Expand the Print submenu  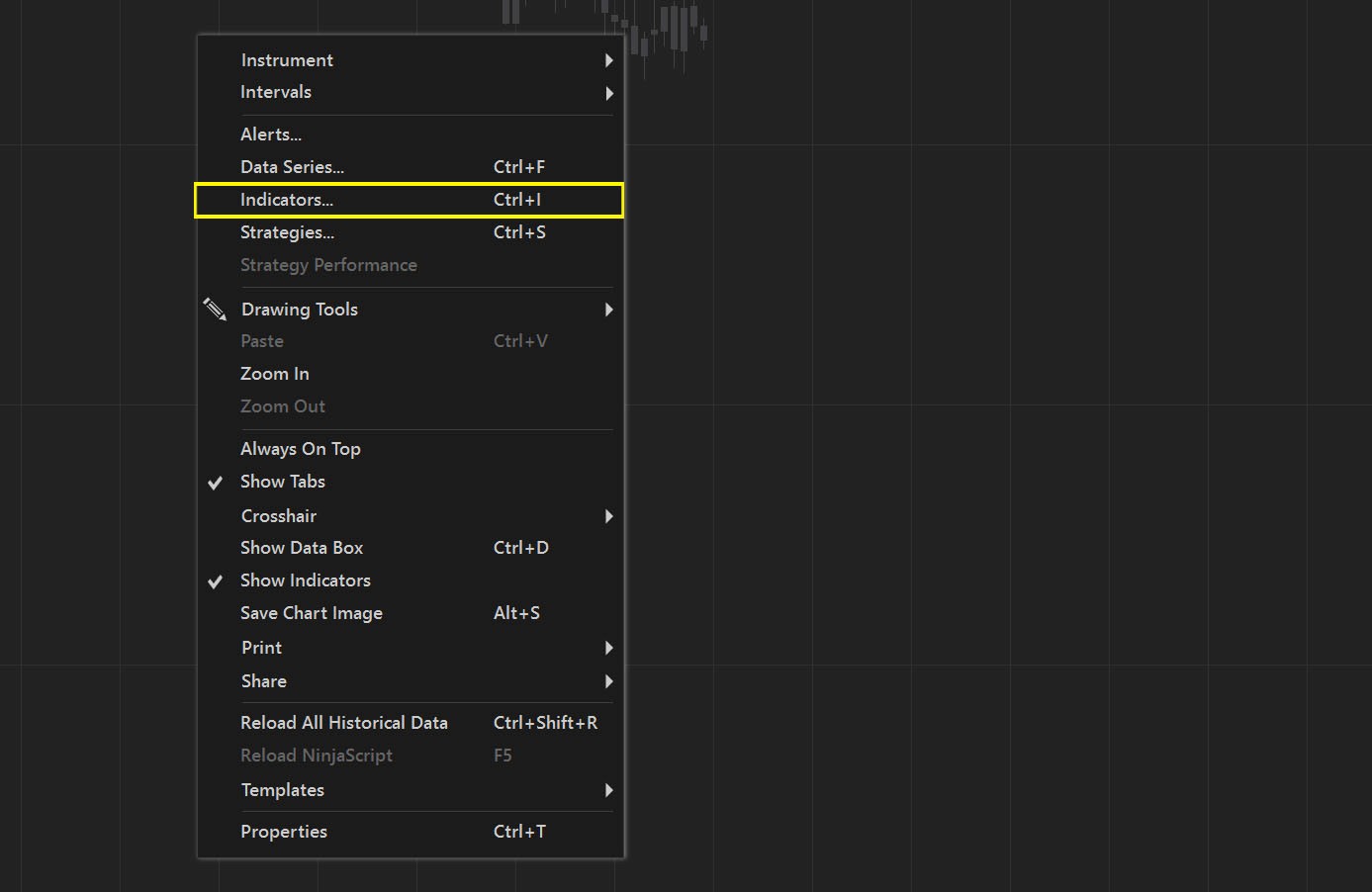pos(609,648)
